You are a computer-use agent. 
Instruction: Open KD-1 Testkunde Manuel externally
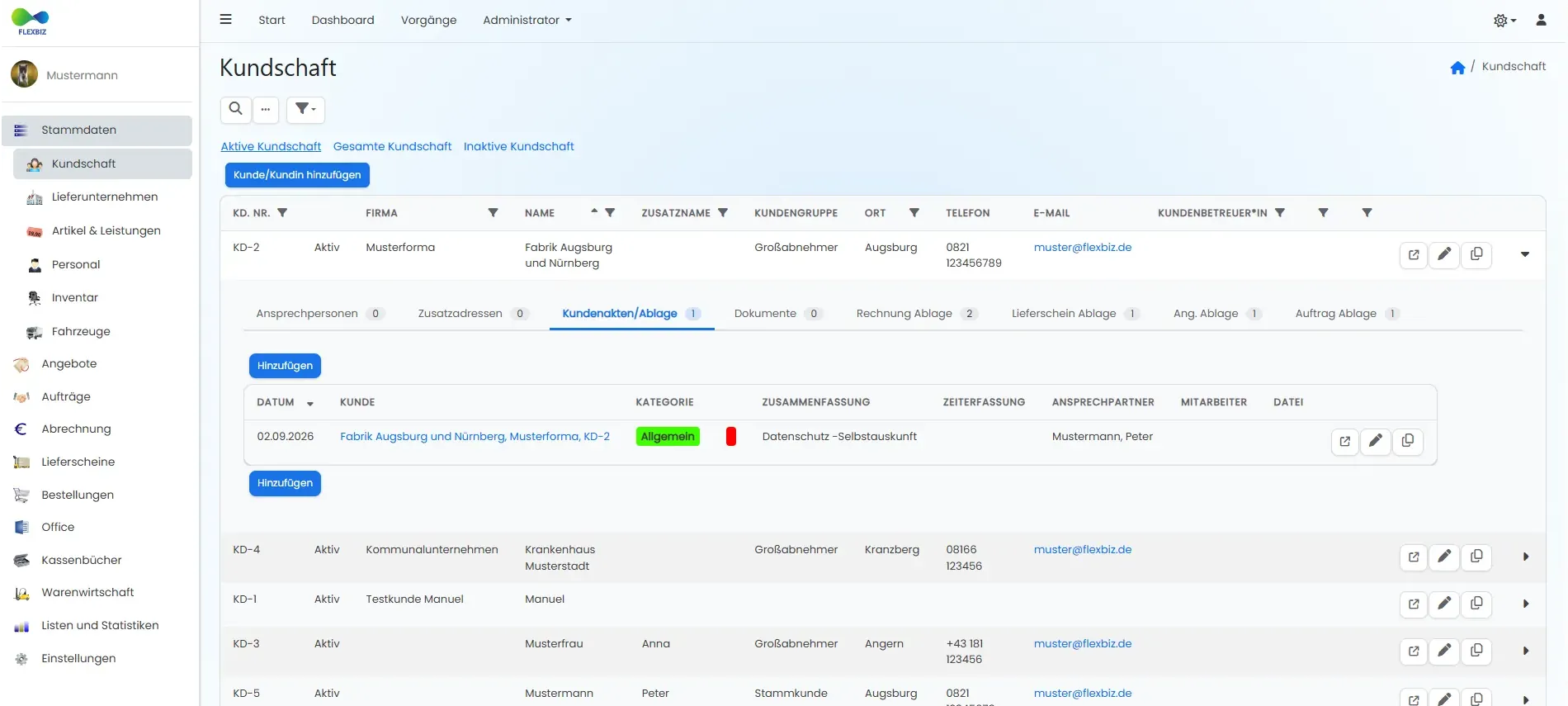1414,604
